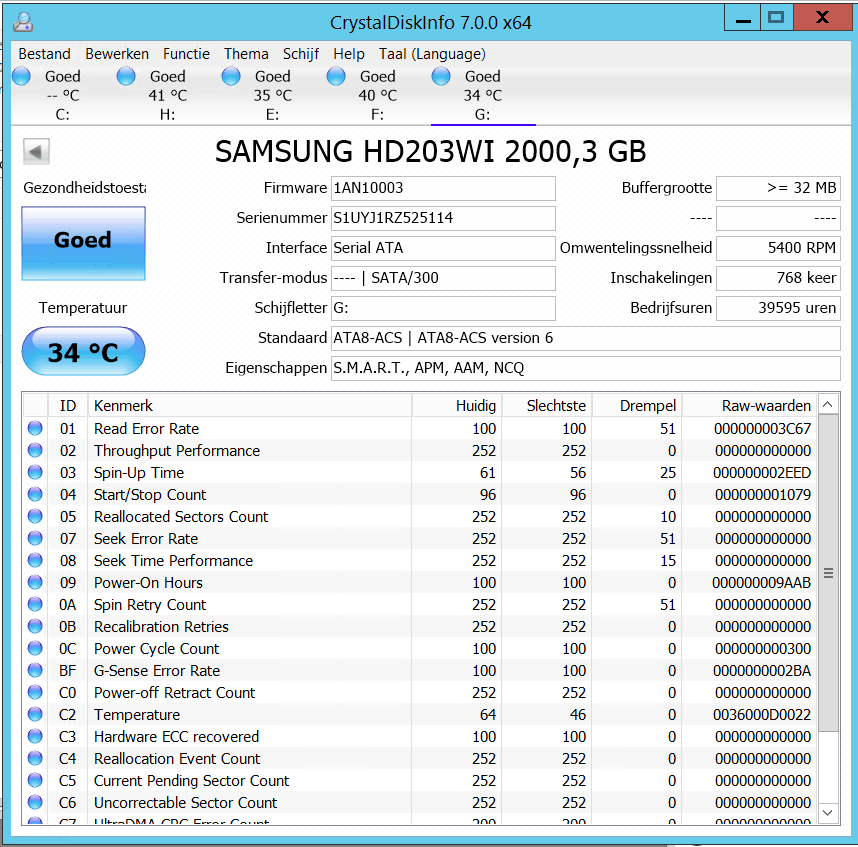
Task: Click the Raw-waarden column header
Action: [x=749, y=405]
